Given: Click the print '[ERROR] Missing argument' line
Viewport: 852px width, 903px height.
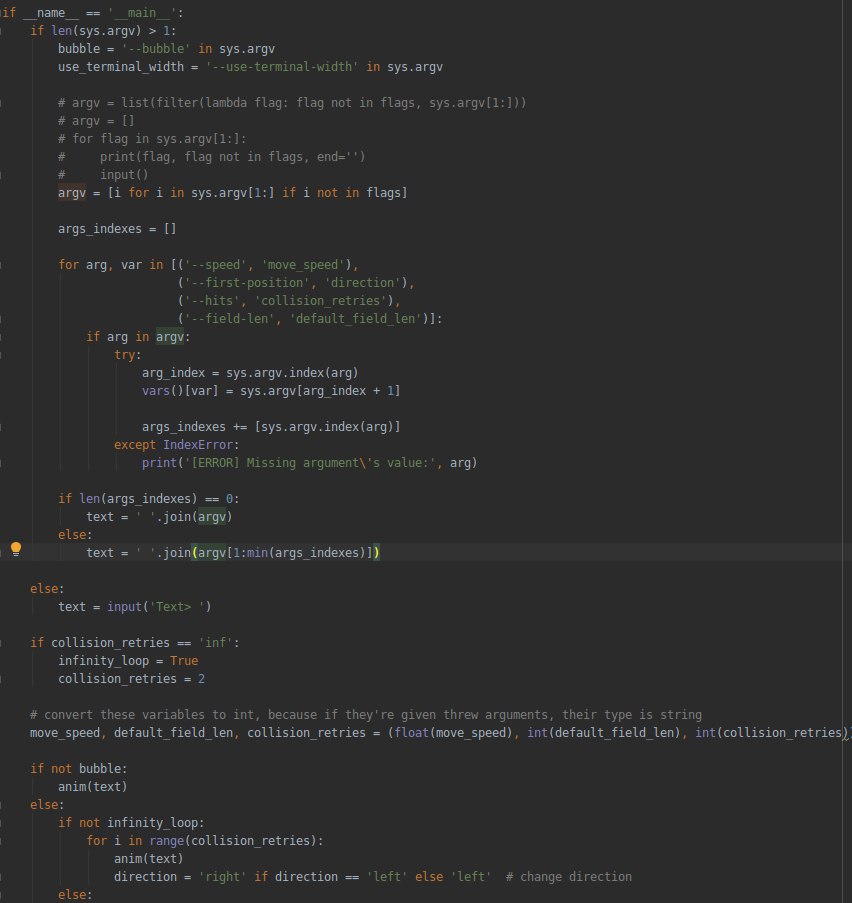Looking at the screenshot, I should (309, 462).
